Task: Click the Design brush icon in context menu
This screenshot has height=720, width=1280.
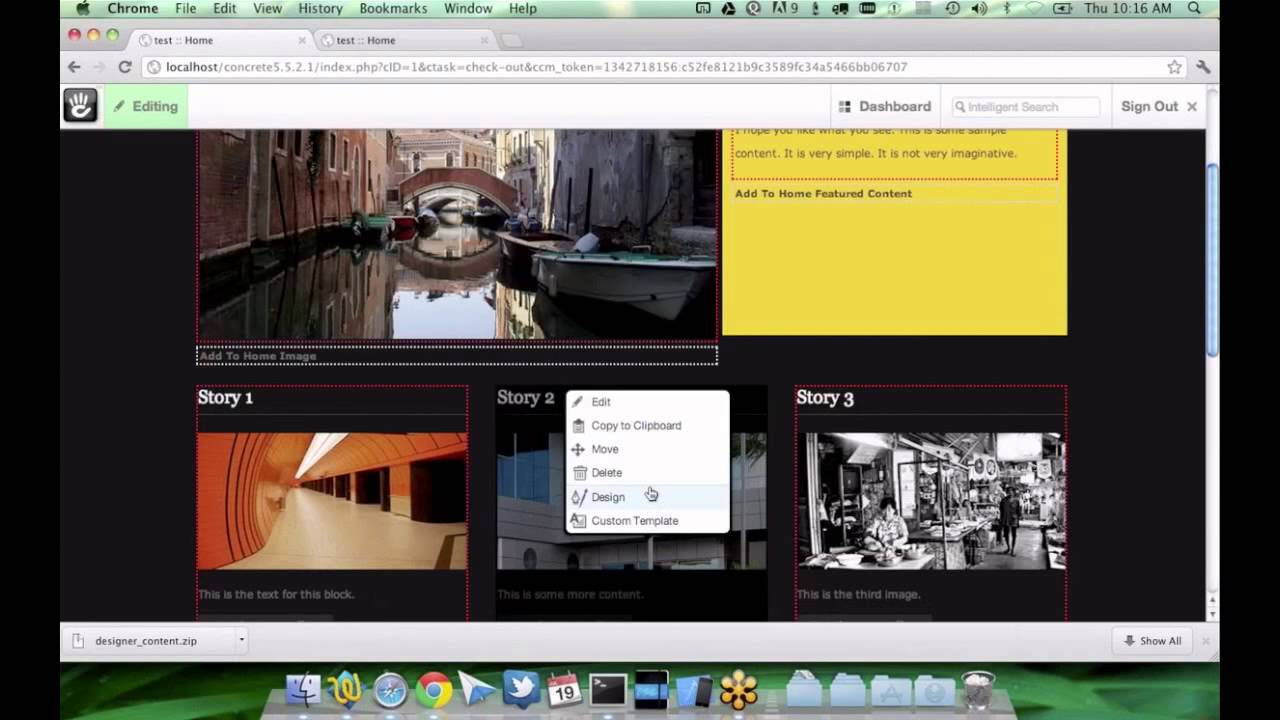Action: point(578,497)
